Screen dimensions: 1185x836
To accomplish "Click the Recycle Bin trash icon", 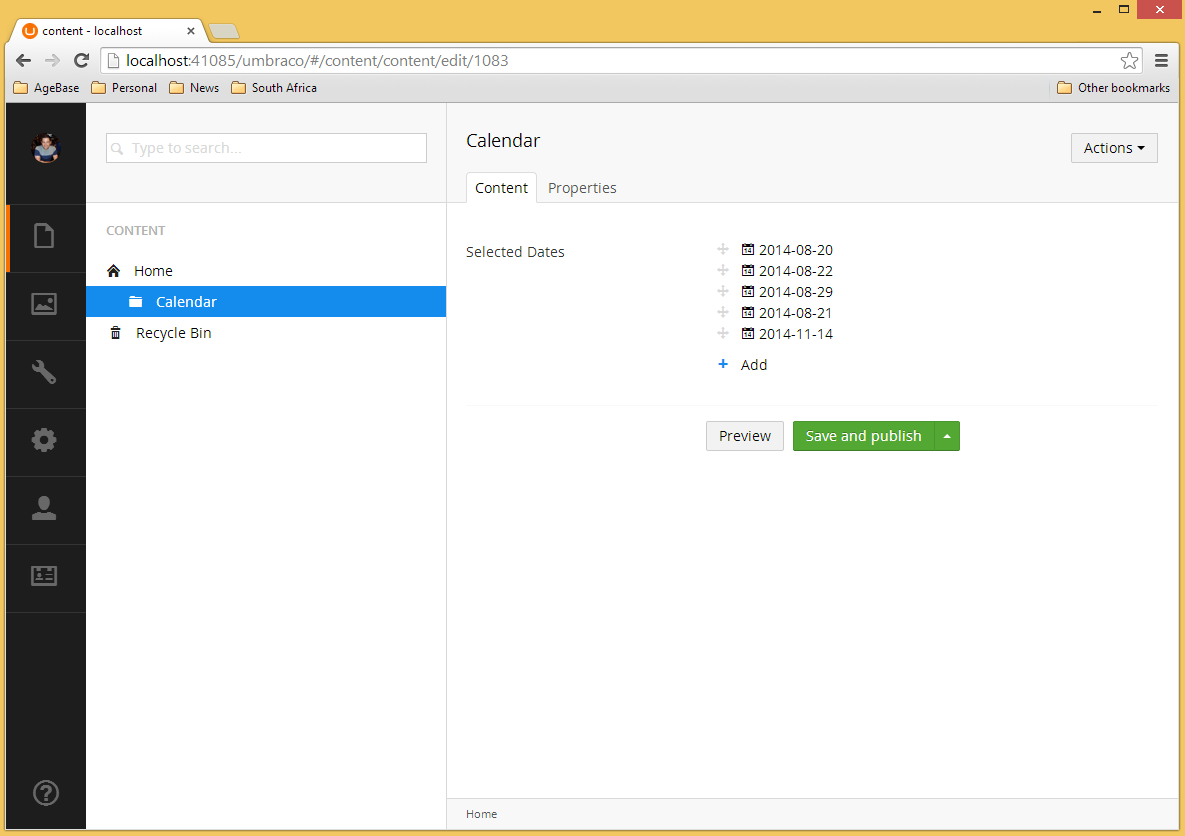I will [116, 333].
